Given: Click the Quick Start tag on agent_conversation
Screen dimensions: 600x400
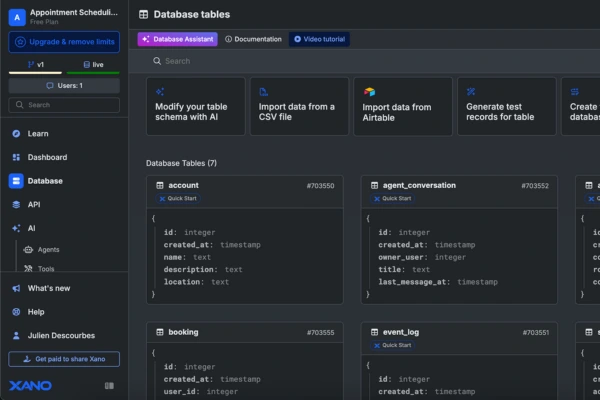Looking at the screenshot, I should tap(393, 199).
